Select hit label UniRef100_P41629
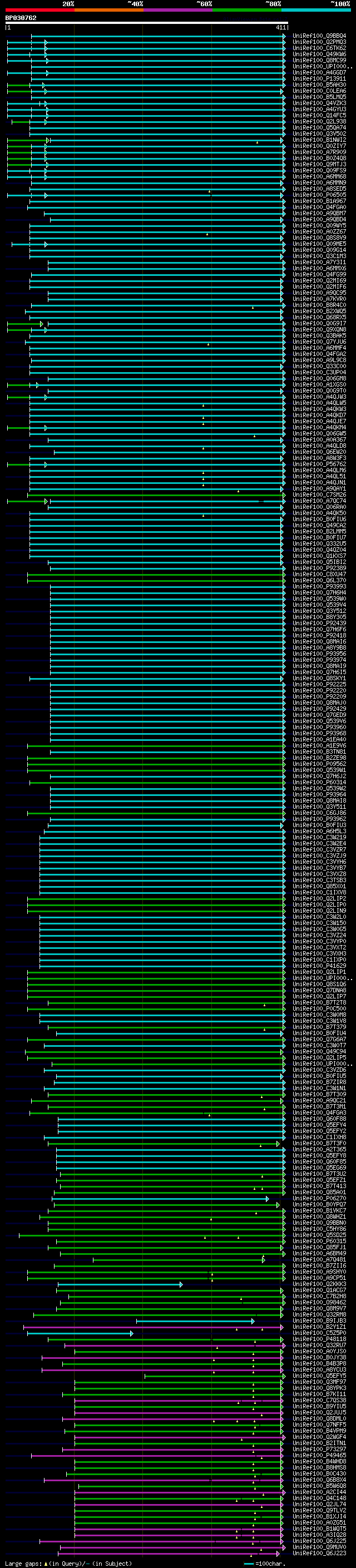 click(x=319, y=966)
